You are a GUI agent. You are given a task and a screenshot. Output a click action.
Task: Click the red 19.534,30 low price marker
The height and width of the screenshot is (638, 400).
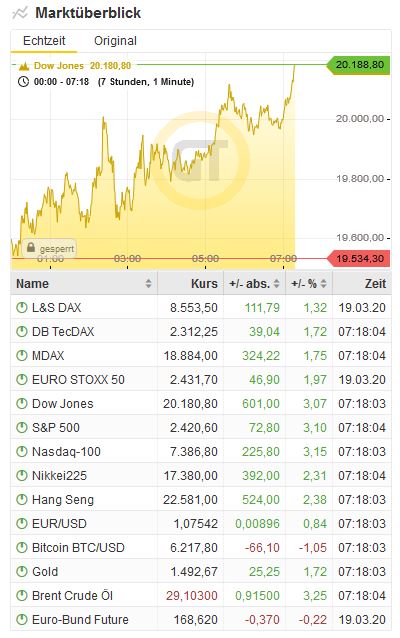[359, 258]
